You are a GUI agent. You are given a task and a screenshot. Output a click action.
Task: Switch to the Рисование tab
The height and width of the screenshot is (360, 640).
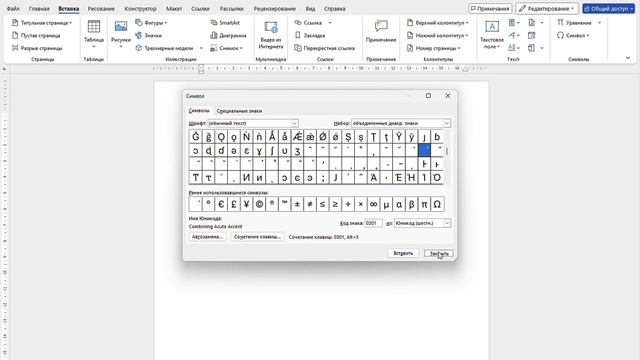101,9
